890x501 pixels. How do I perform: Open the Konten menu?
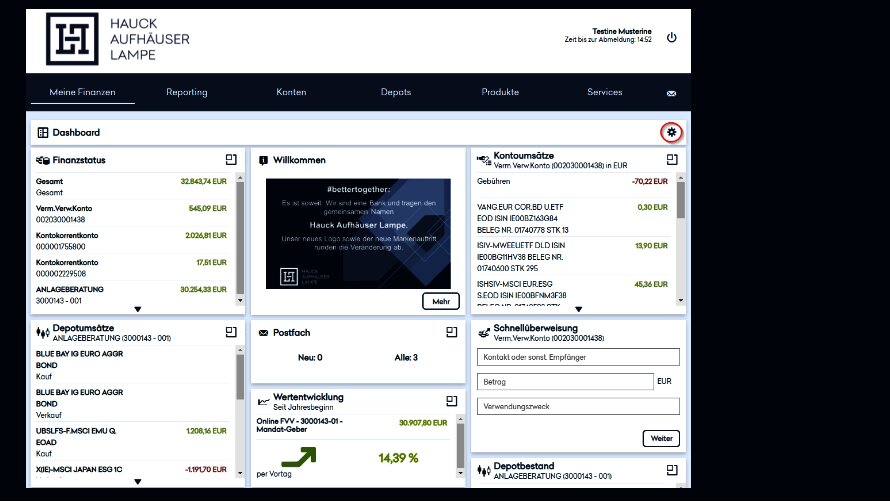click(291, 92)
